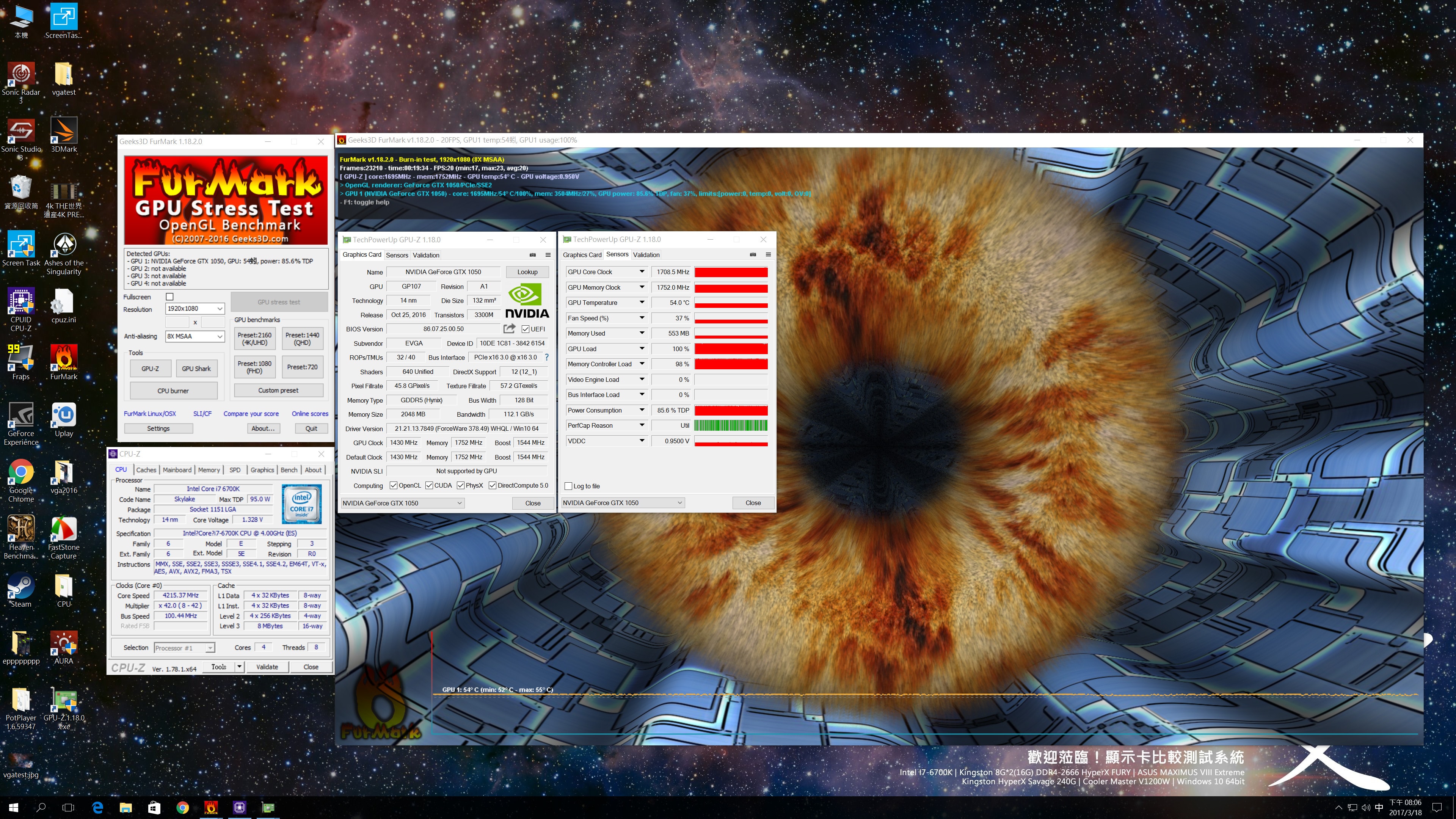The height and width of the screenshot is (819, 1456).
Task: Toggle the PhysX checkbox
Action: tap(461, 485)
